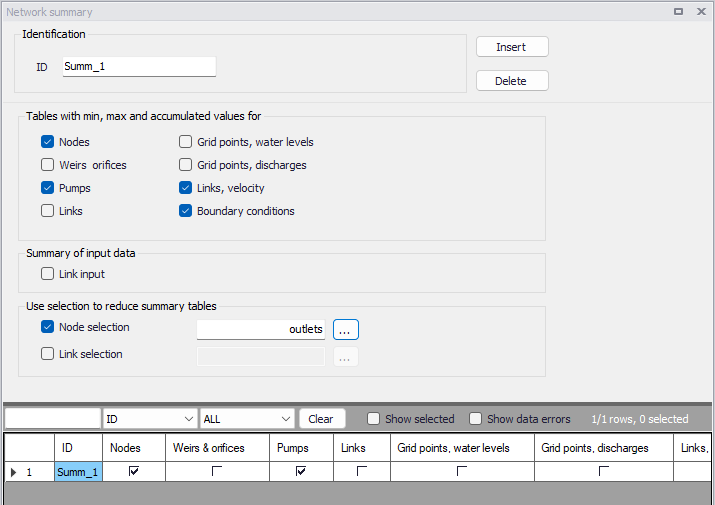Check Grid points, water levels option

[185, 142]
